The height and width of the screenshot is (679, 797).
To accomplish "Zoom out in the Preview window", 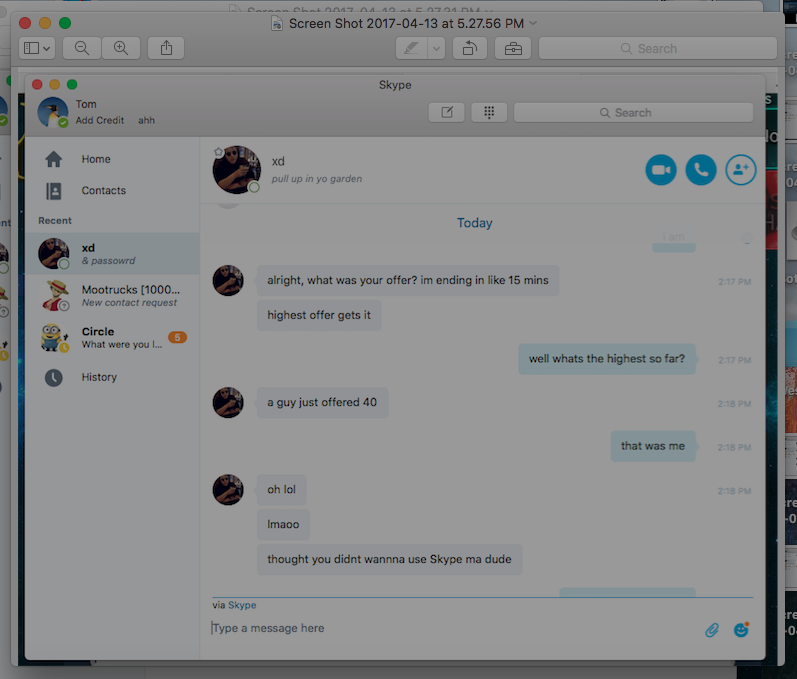I will coord(81,48).
